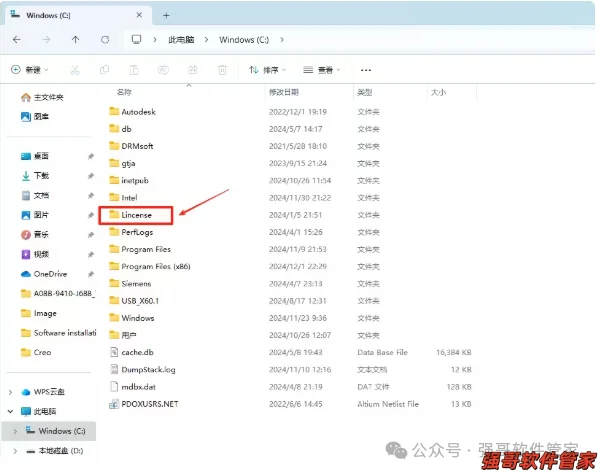Select Creo folder in sidebar
This screenshot has width=598, height=474.
click(36, 352)
